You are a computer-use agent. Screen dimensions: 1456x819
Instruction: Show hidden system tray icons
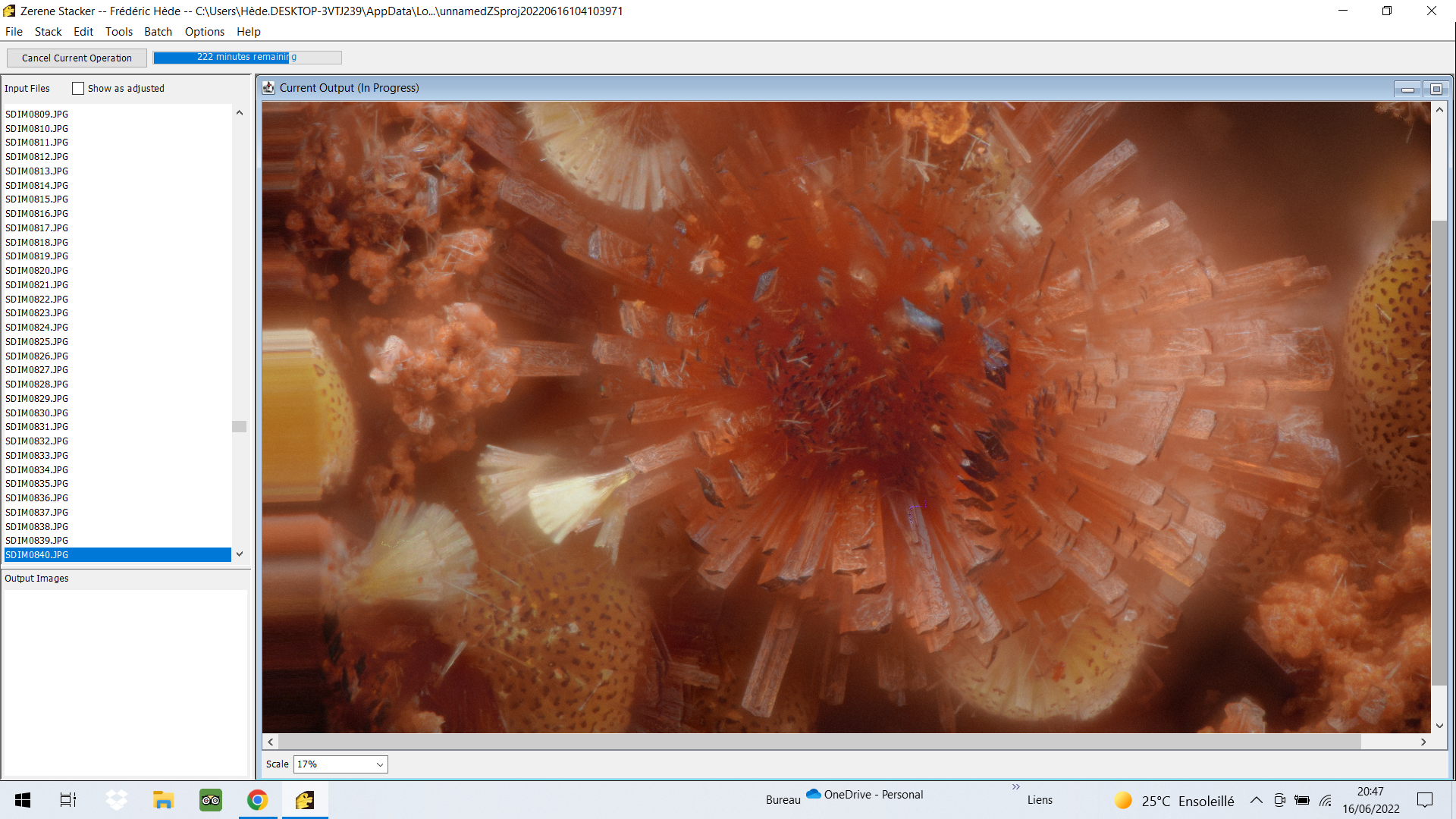(x=1257, y=800)
